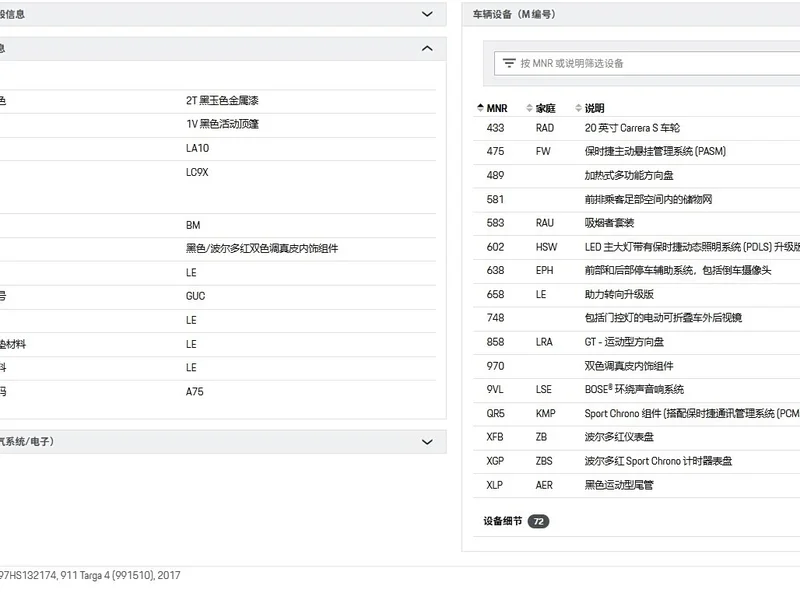Select the LED 主大灯 PDLS equipment description
Viewport: 800px width, 600px height.
coord(692,247)
